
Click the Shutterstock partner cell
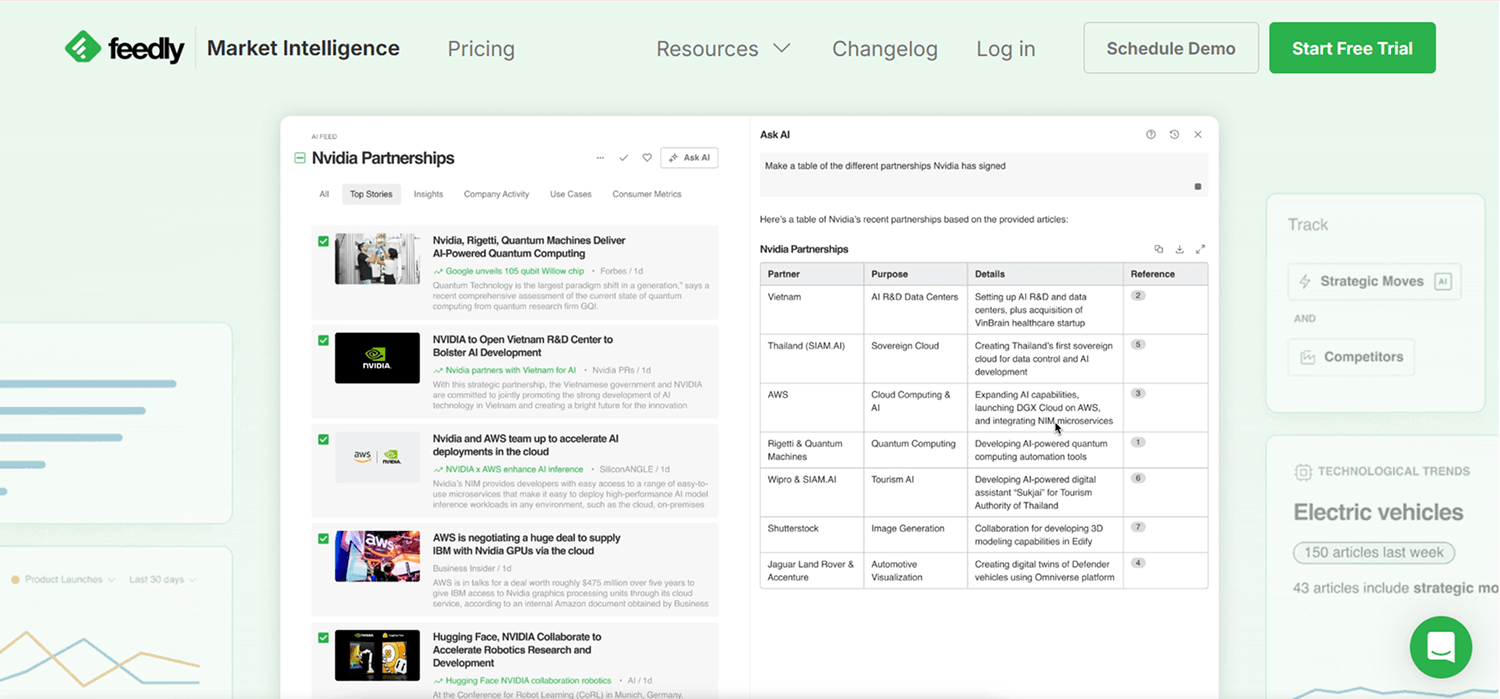click(x=812, y=534)
